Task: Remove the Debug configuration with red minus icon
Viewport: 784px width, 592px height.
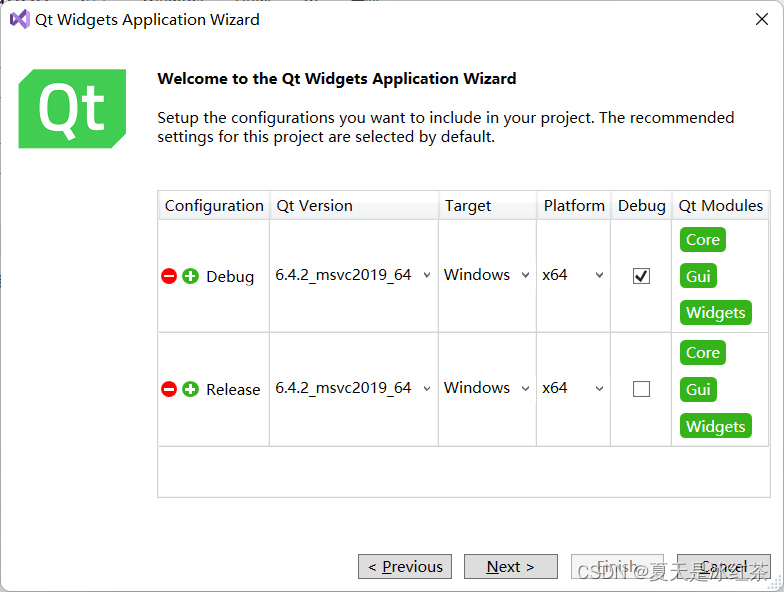Action: click(169, 276)
